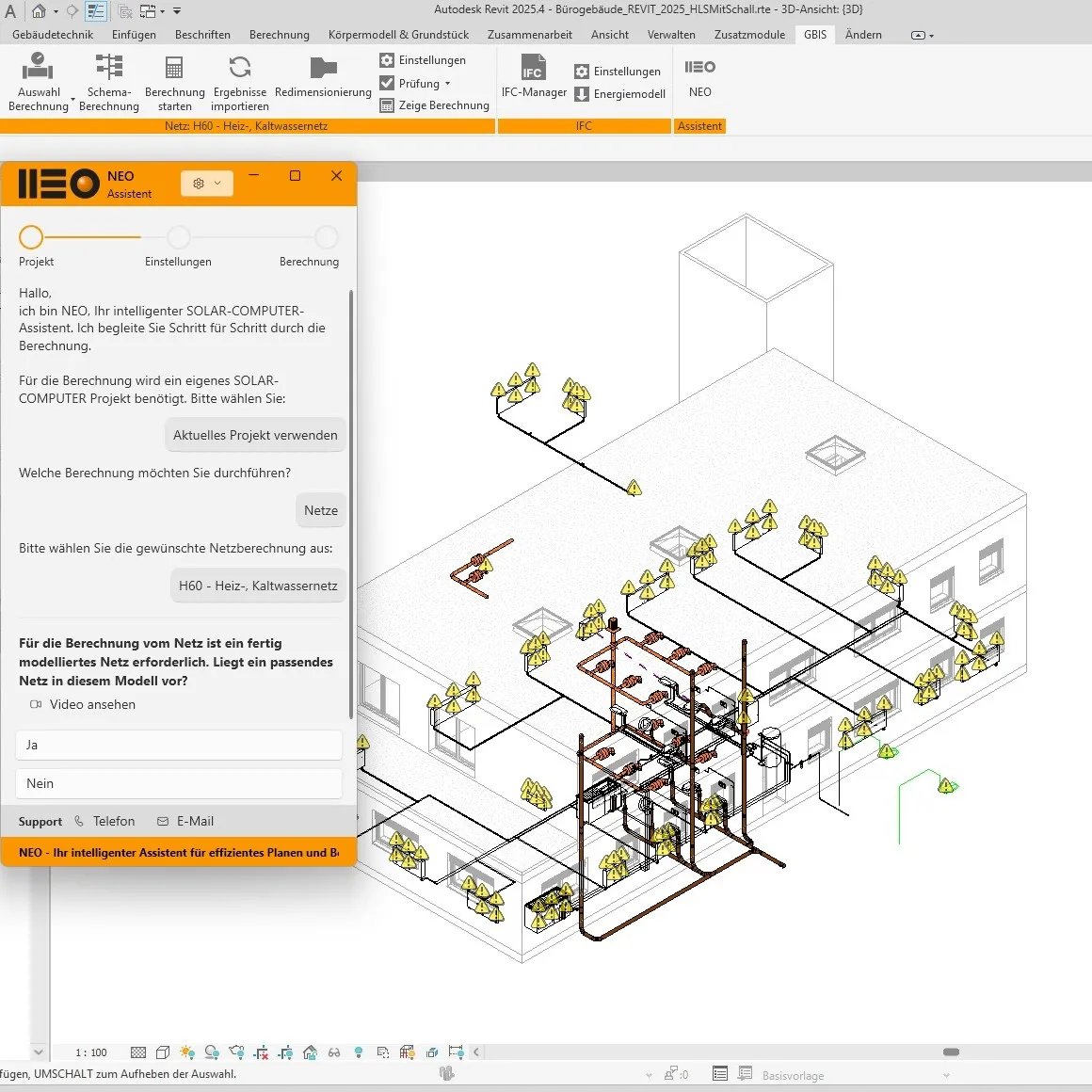Viewport: 1092px width, 1092px height.
Task: Open the IFC-Manager
Action: point(534,76)
